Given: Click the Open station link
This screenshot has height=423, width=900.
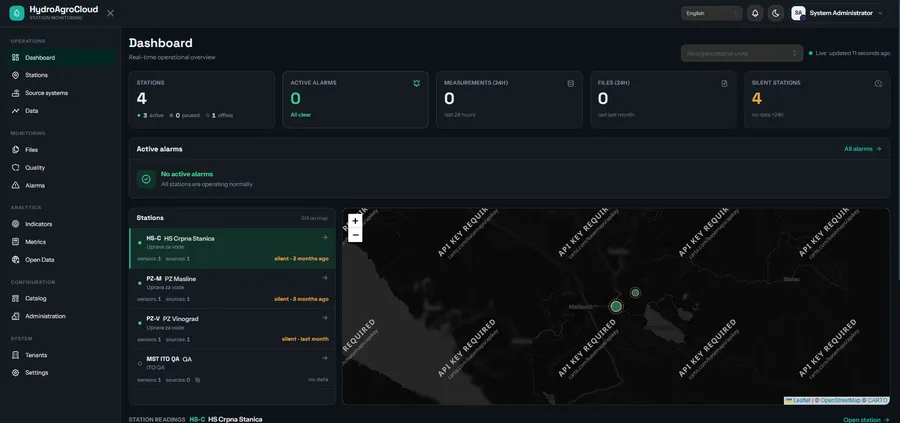Looking at the screenshot, I should (x=866, y=420).
